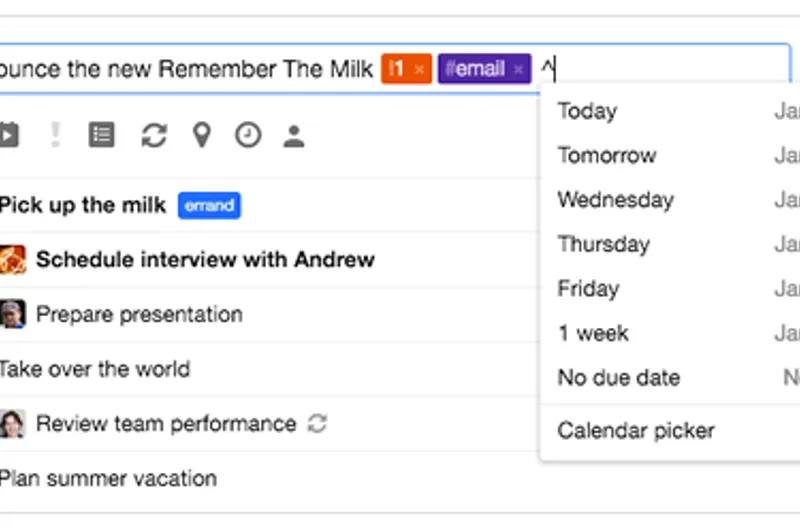
Task: Select the location pin icon
Action: click(x=202, y=136)
